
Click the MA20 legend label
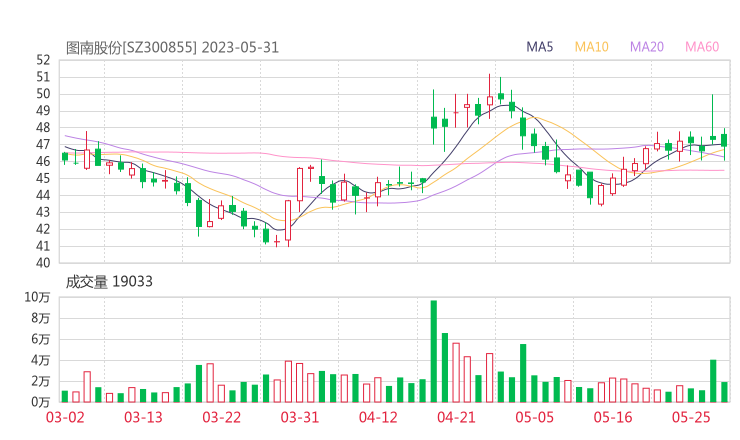point(647,47)
